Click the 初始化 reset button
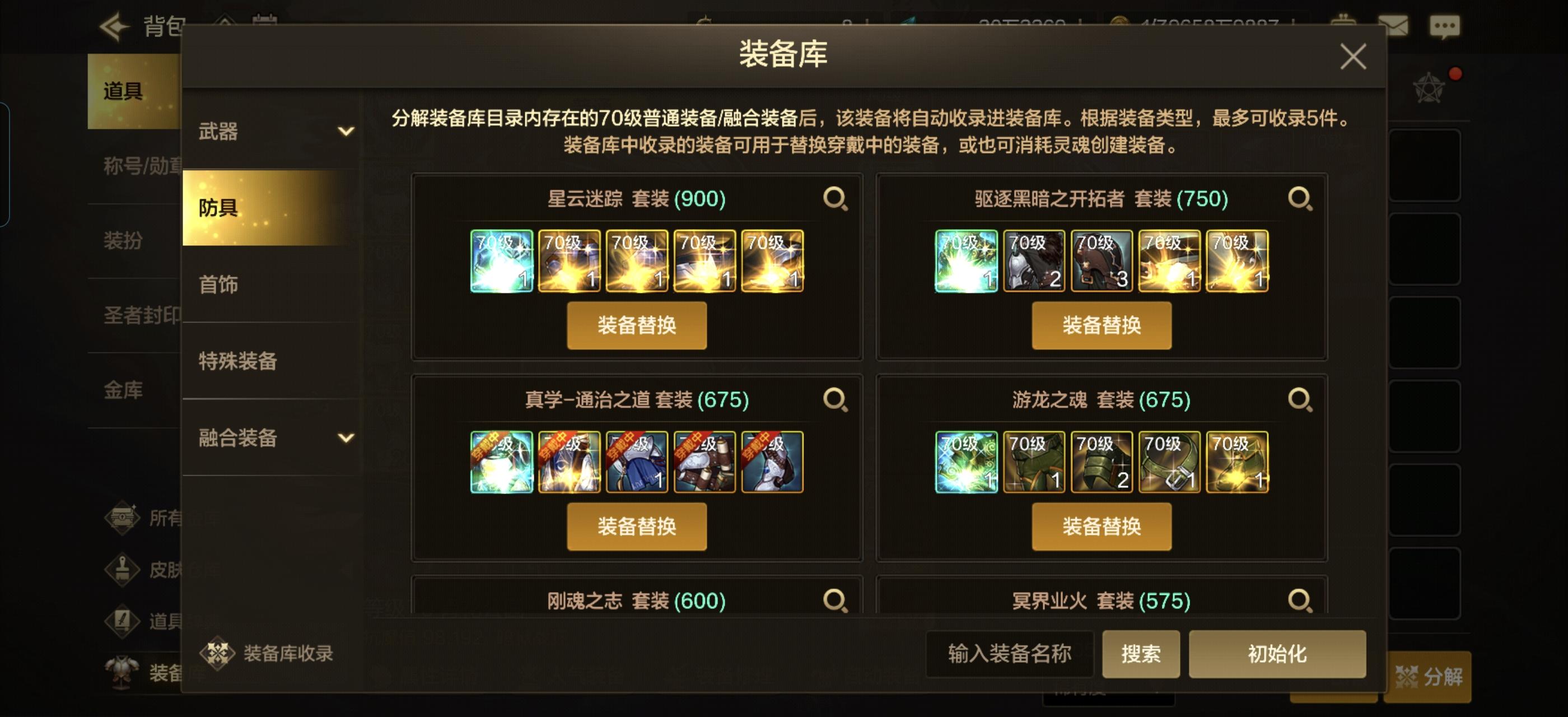Viewport: 1568px width, 717px height. coord(1277,654)
